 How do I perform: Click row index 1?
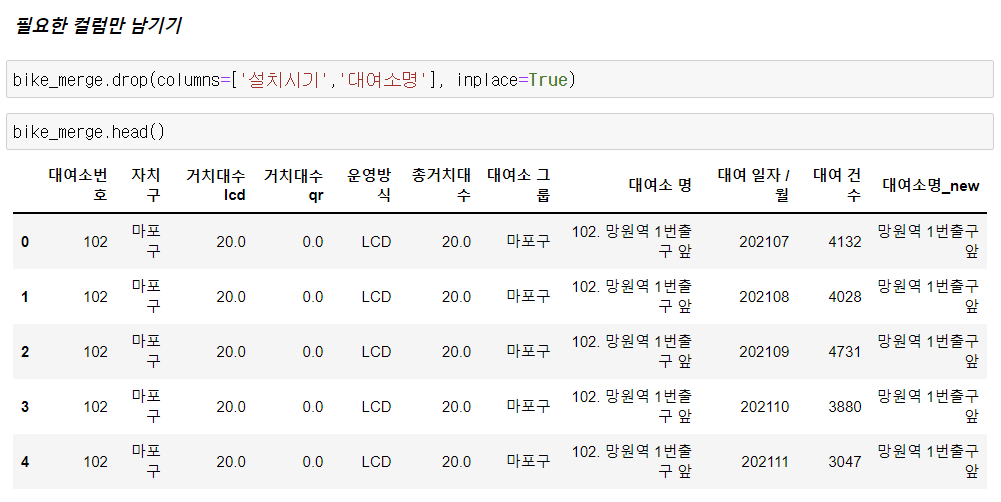point(25,296)
